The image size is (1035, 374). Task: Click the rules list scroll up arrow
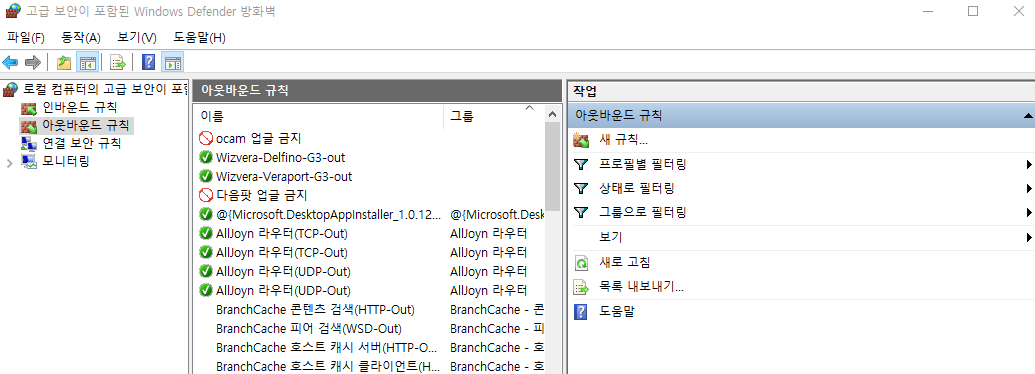pyautogui.click(x=553, y=115)
